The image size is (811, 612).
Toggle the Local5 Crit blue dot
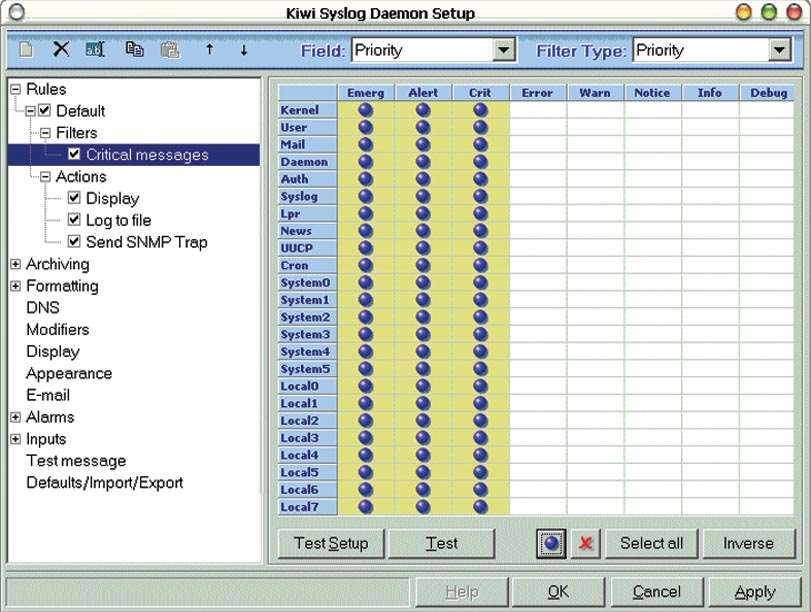[x=480, y=472]
